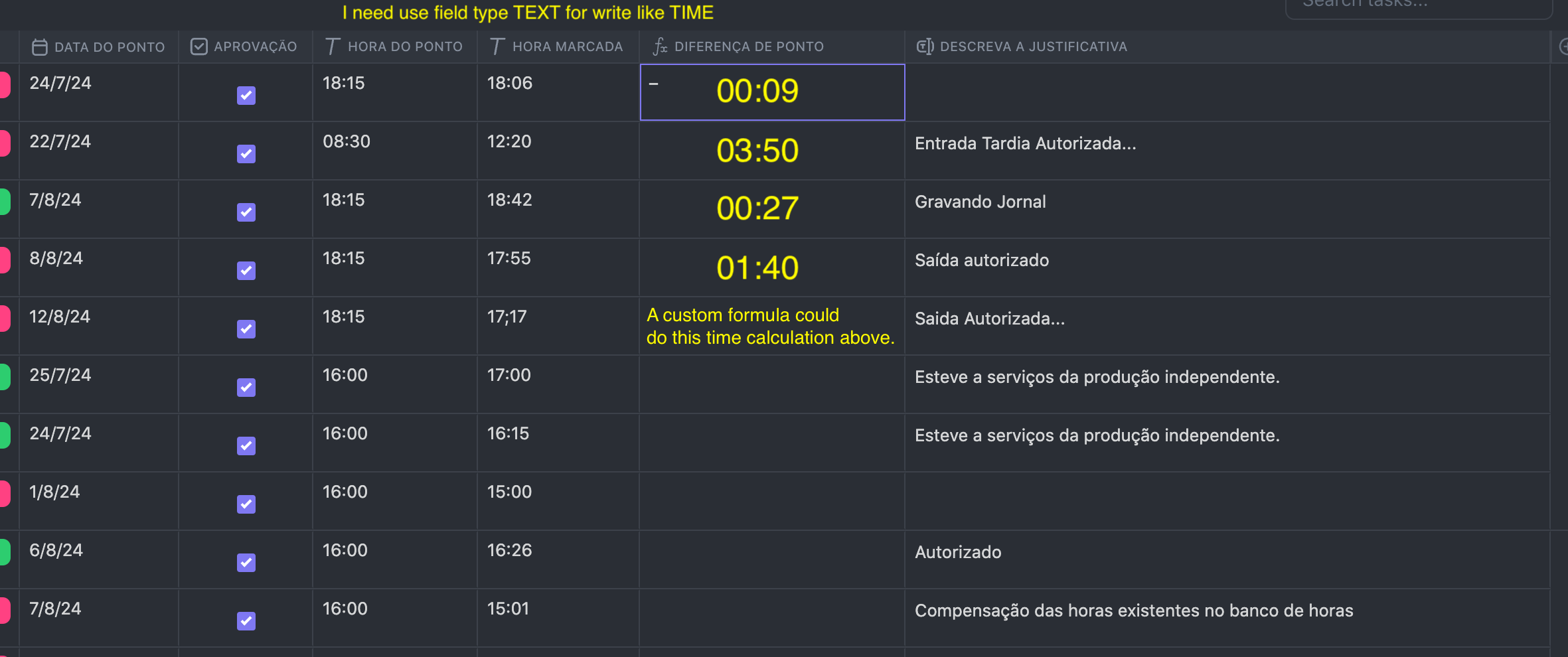The height and width of the screenshot is (657, 1568).
Task: Open the DIFERENÇA DE PONTO column header options
Action: point(772,46)
